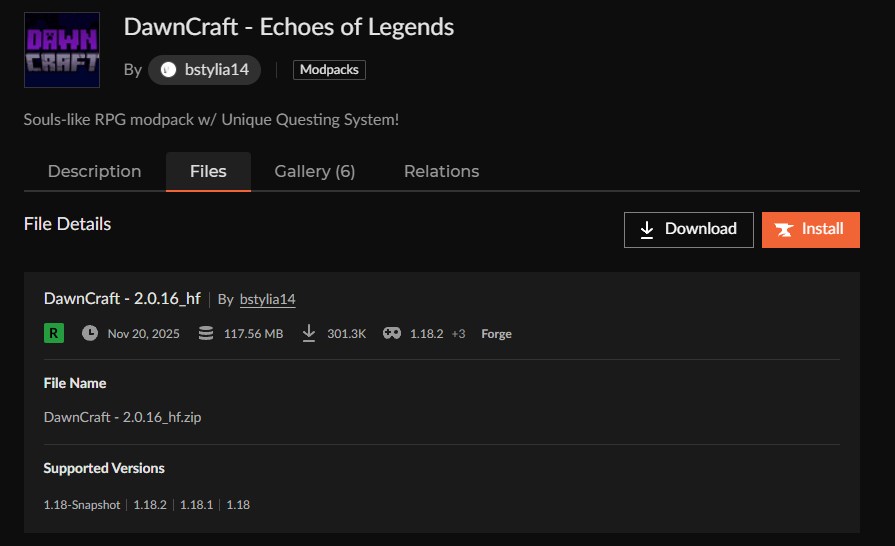Click the green R release badge
Screen dimensions: 895x546
54,333
